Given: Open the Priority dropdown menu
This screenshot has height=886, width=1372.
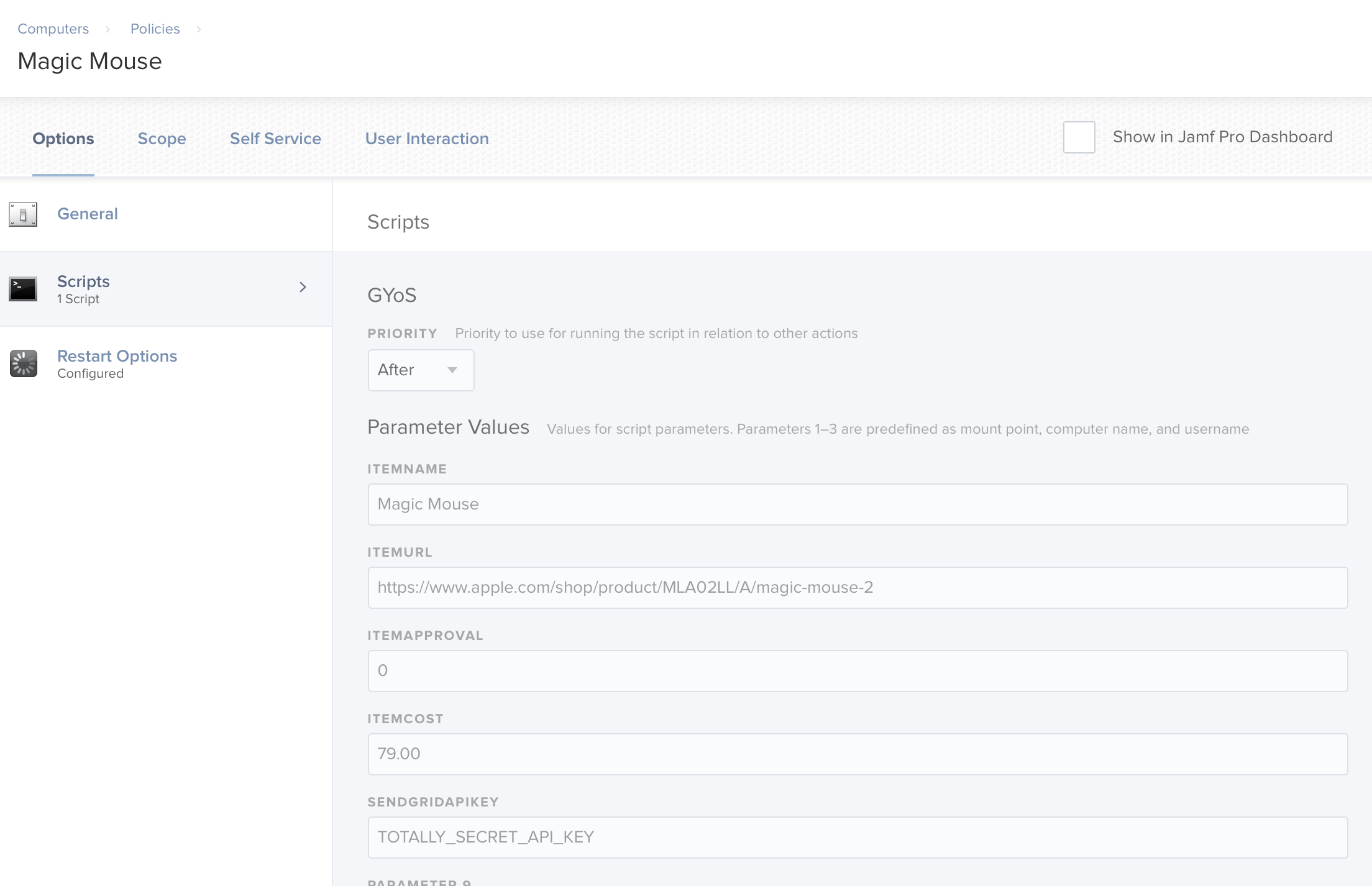Looking at the screenshot, I should [x=420, y=370].
